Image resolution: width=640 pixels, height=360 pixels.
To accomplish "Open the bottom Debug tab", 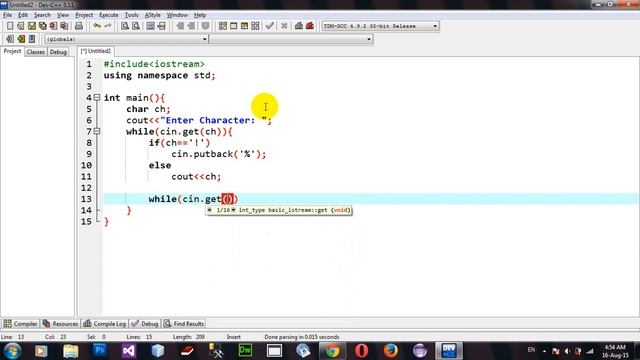I will pos(144,324).
